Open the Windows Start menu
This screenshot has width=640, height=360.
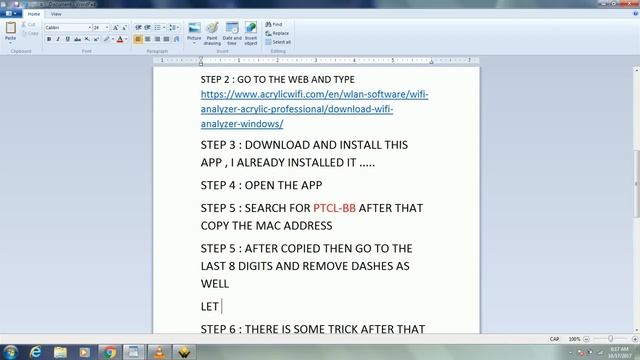pos(10,352)
